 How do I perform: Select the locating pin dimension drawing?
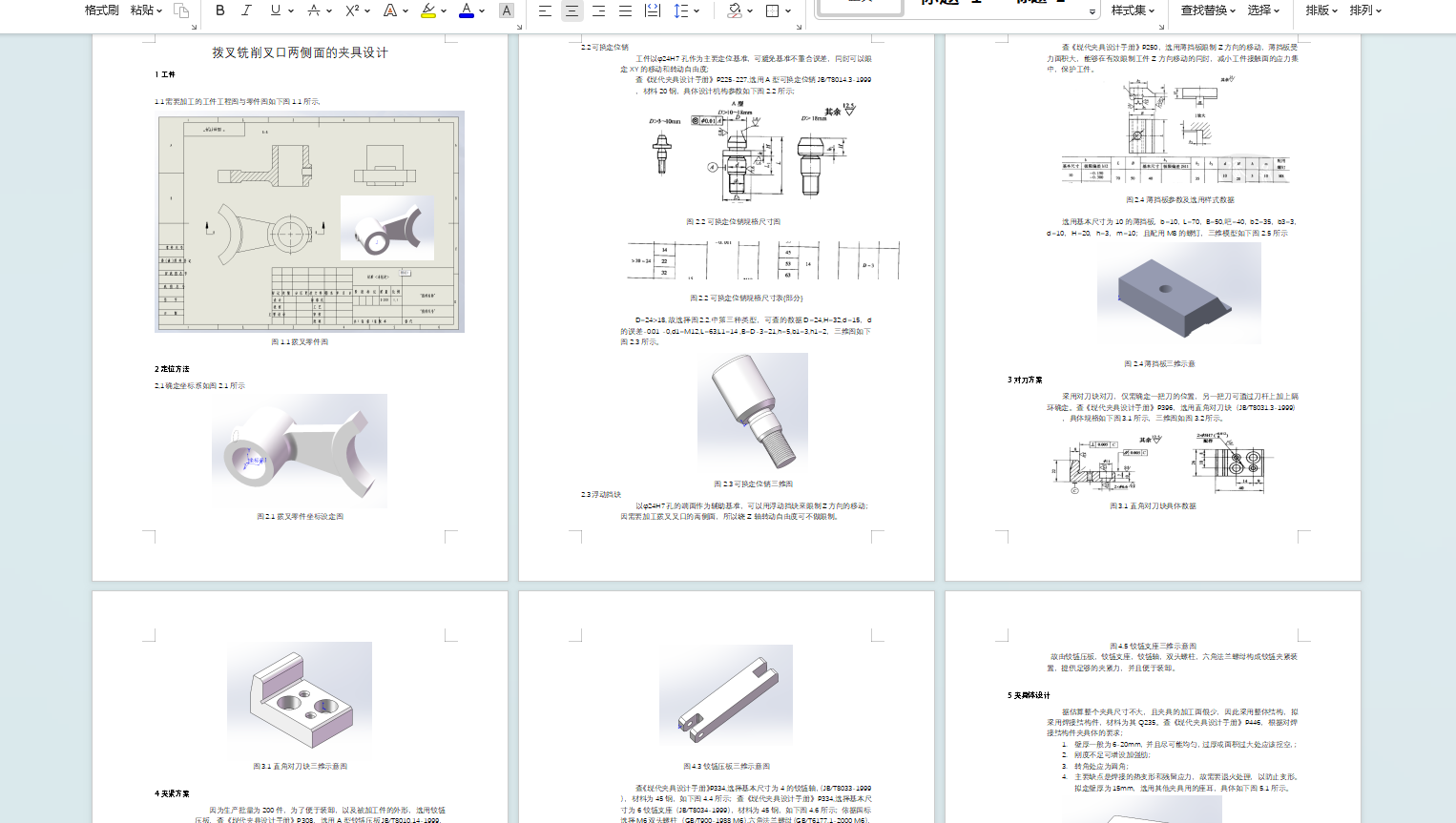pos(753,153)
